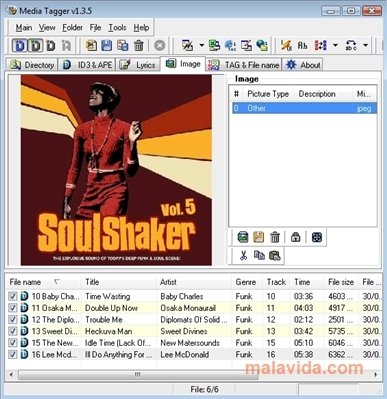
Task: Select the 'Other' jpeg picture row
Action: 304,108
